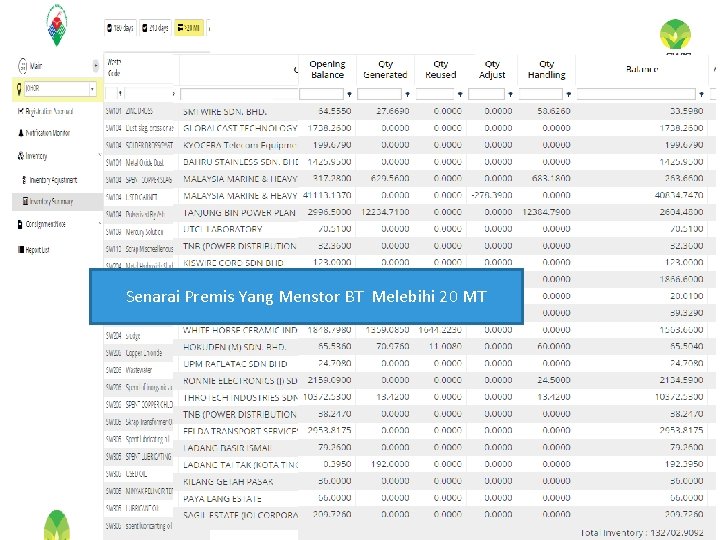The width and height of the screenshot is (720, 540).
Task: Click the Qty Generated filter input
Action: point(379,94)
